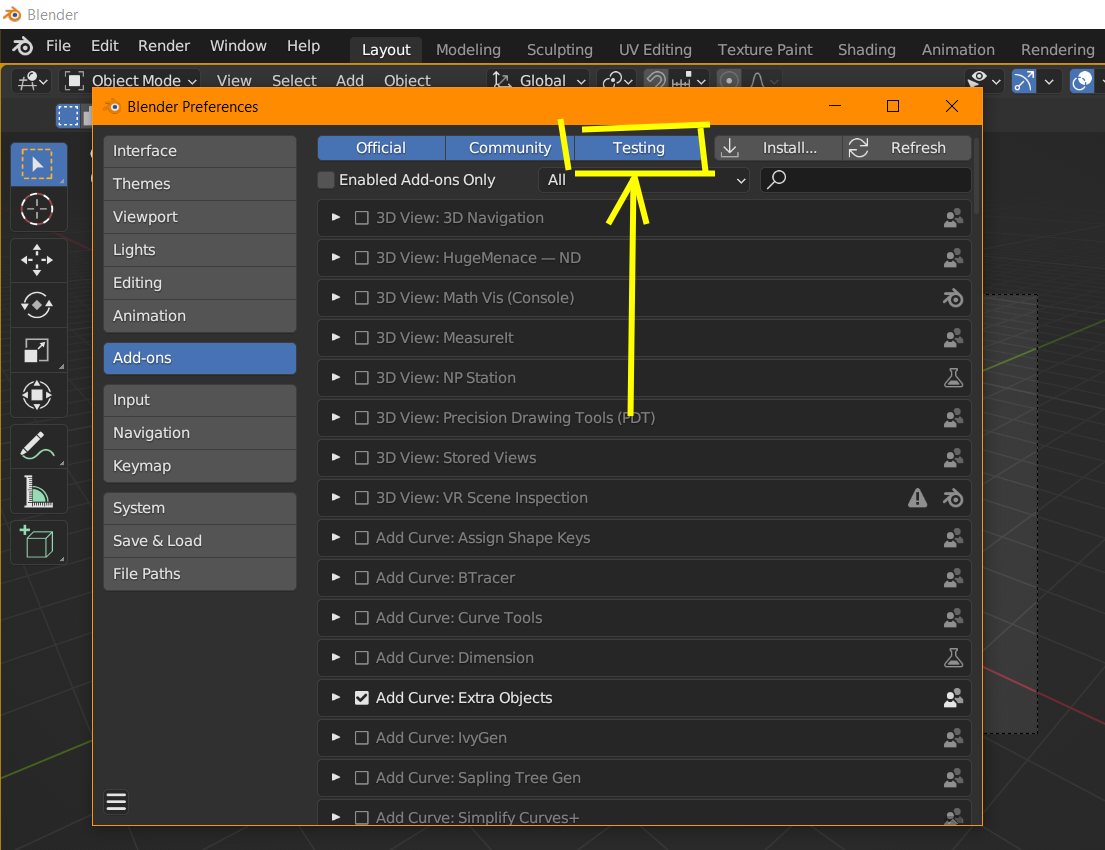Expand the 3D View: NP Station entry
The image size is (1105, 850).
click(x=336, y=378)
